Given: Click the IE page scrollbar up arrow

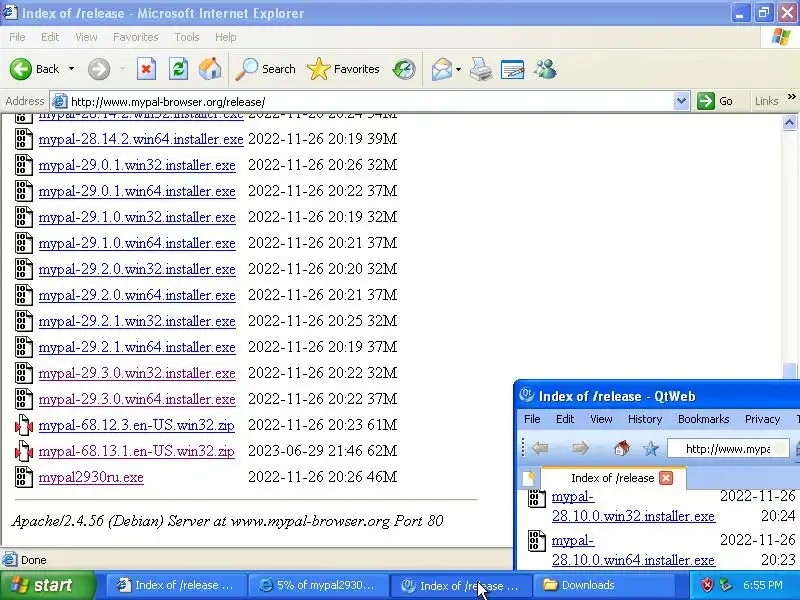Looking at the screenshot, I should (x=789, y=122).
